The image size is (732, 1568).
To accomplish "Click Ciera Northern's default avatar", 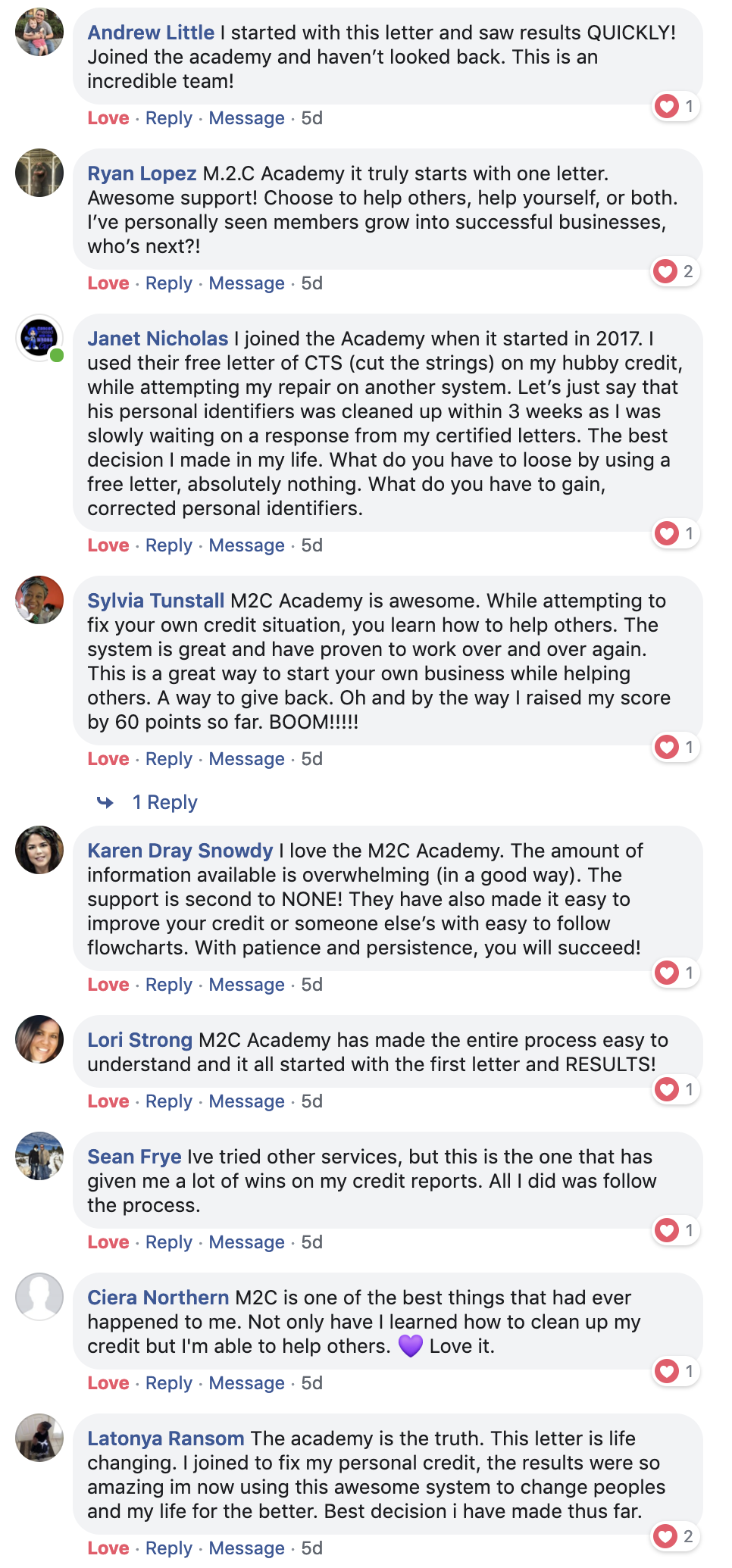I will [39, 1297].
